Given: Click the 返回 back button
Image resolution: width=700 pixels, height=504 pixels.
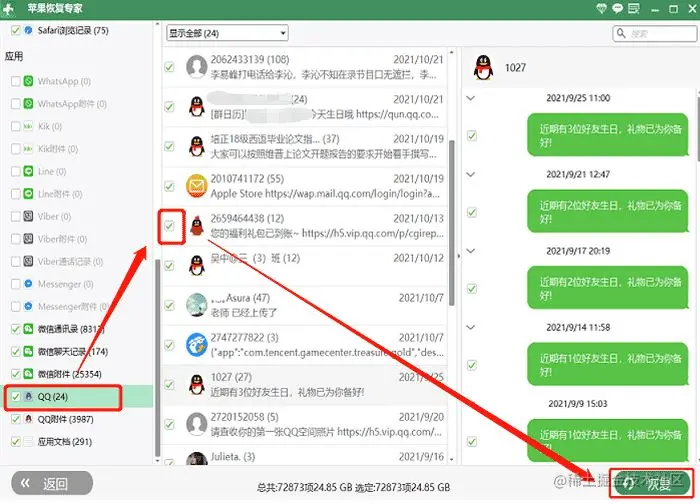Looking at the screenshot, I should click(x=52, y=483).
